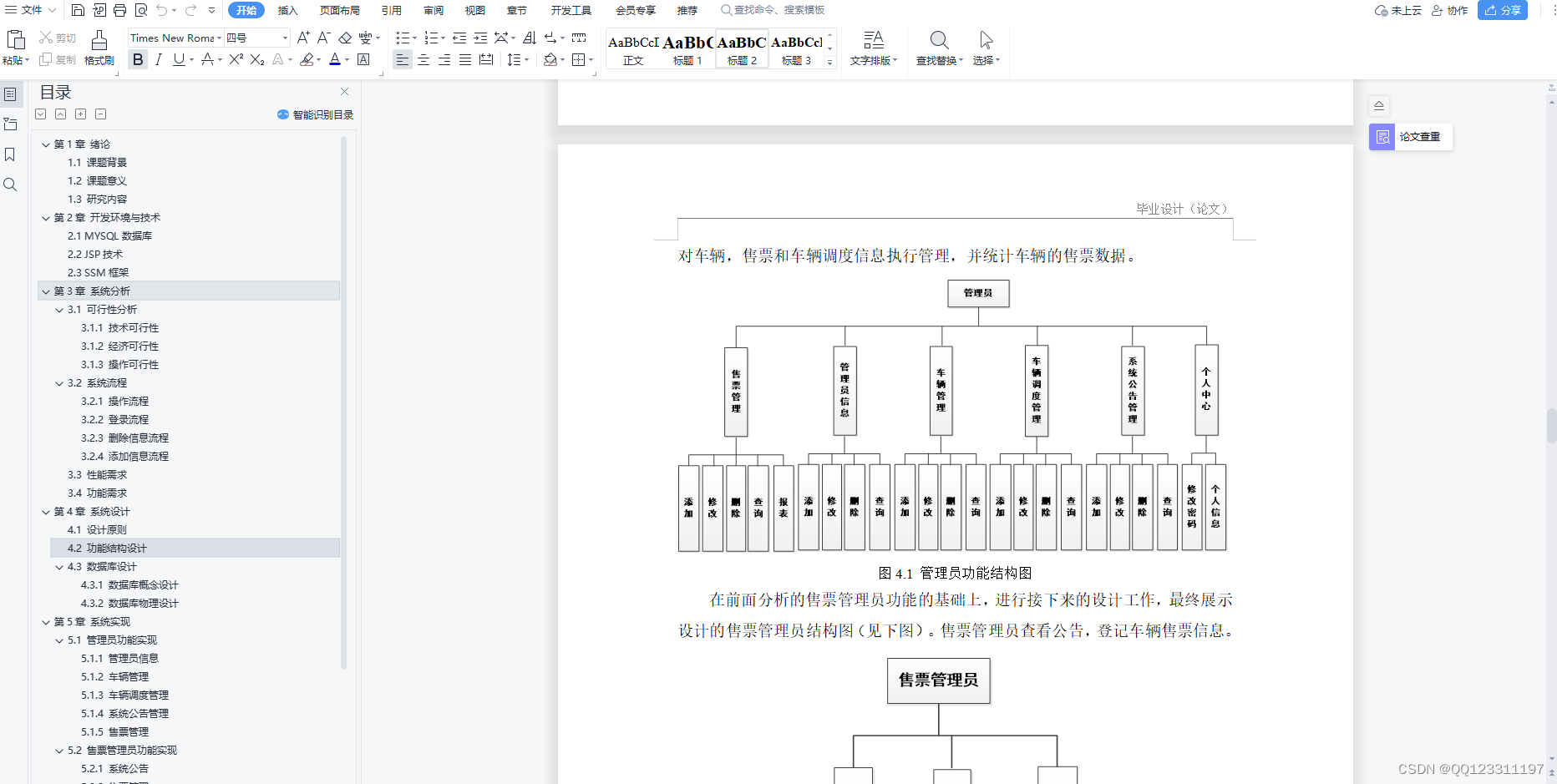This screenshot has height=784, width=1557.
Task: Click 智能识别目录 link
Action: pos(316,114)
